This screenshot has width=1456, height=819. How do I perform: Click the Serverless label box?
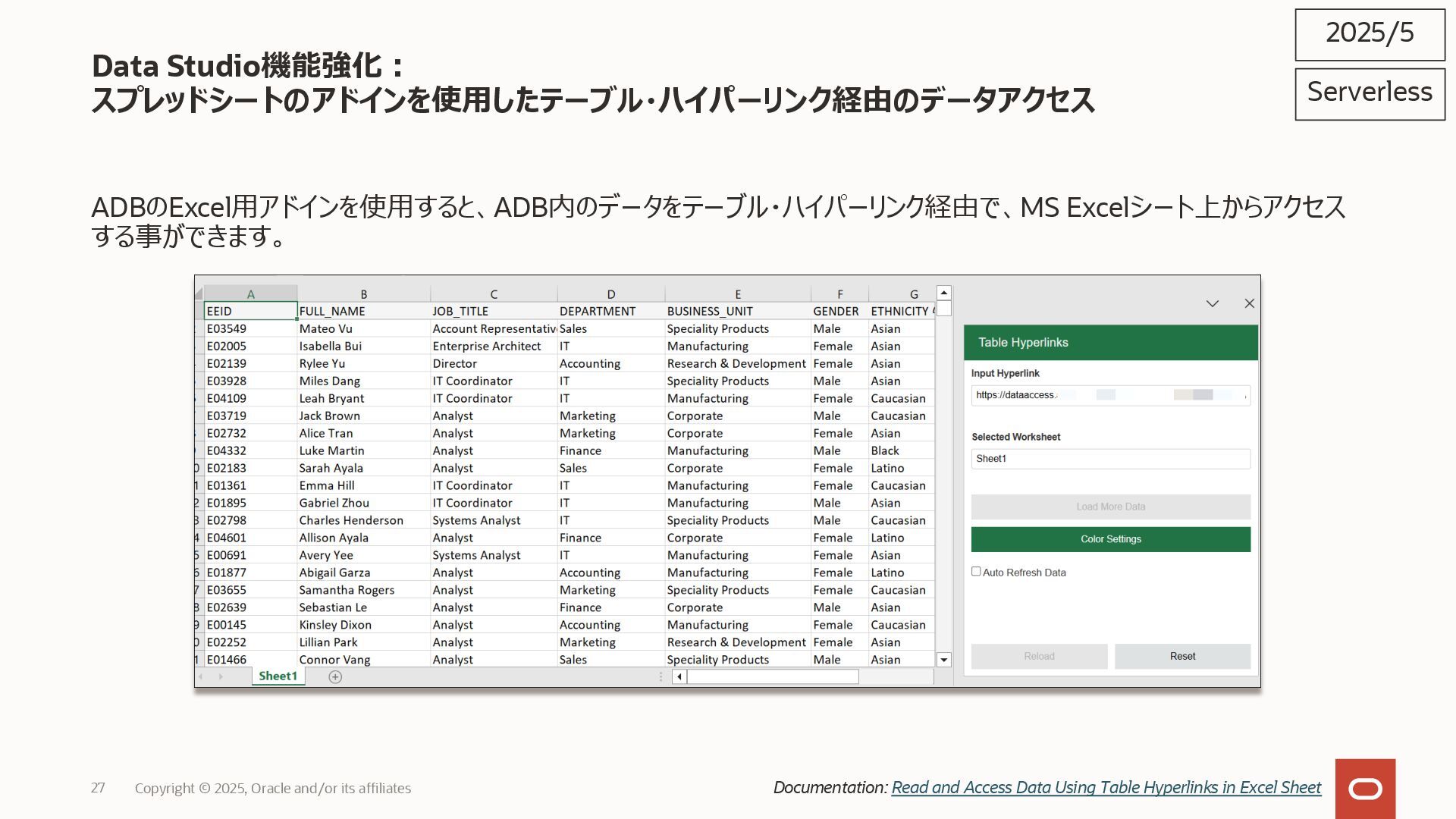point(1370,93)
